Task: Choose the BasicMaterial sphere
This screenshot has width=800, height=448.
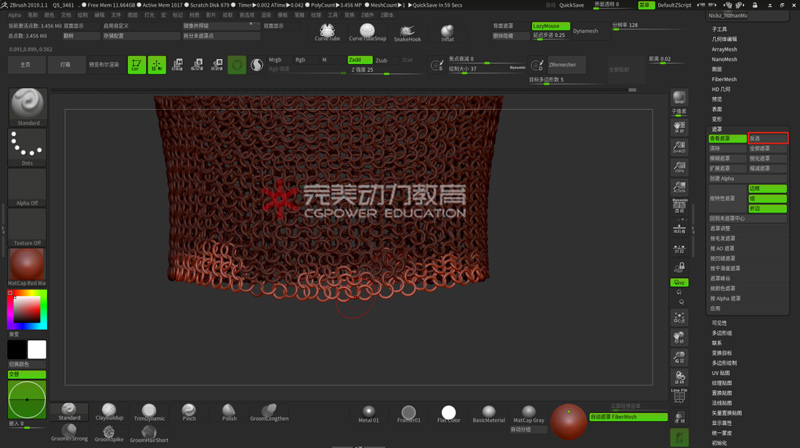Action: pyautogui.click(x=488, y=412)
